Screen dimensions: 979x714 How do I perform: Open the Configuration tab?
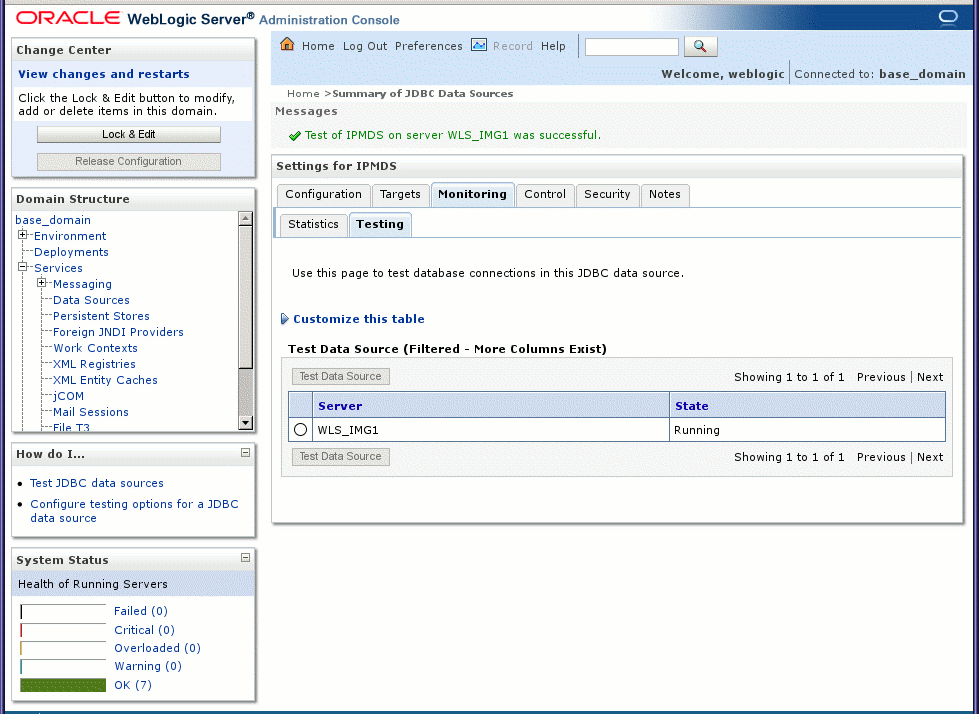coord(323,194)
